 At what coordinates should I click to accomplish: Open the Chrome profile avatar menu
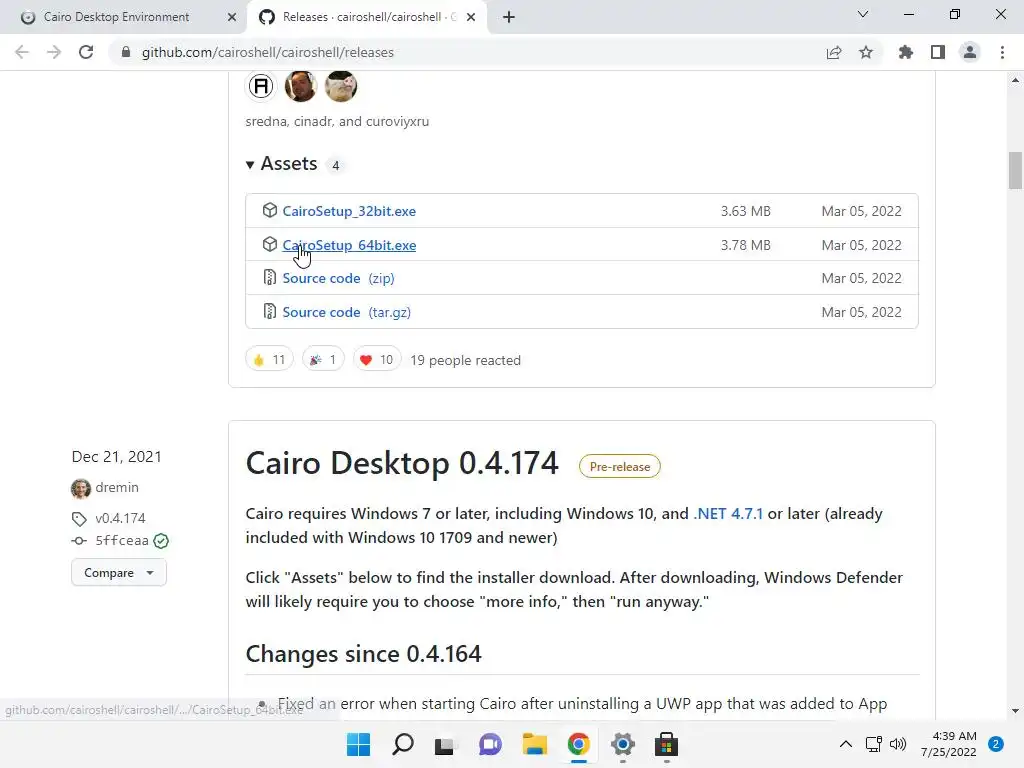pyautogui.click(x=970, y=52)
